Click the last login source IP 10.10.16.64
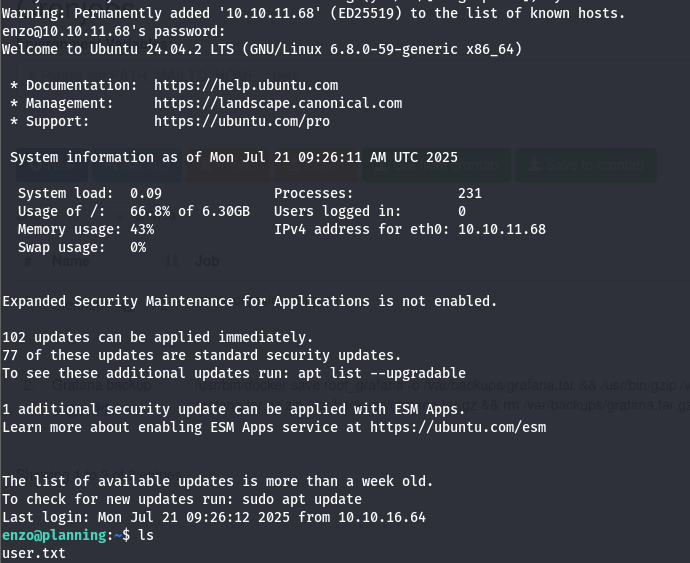Image resolution: width=690 pixels, height=563 pixels. coord(380,517)
